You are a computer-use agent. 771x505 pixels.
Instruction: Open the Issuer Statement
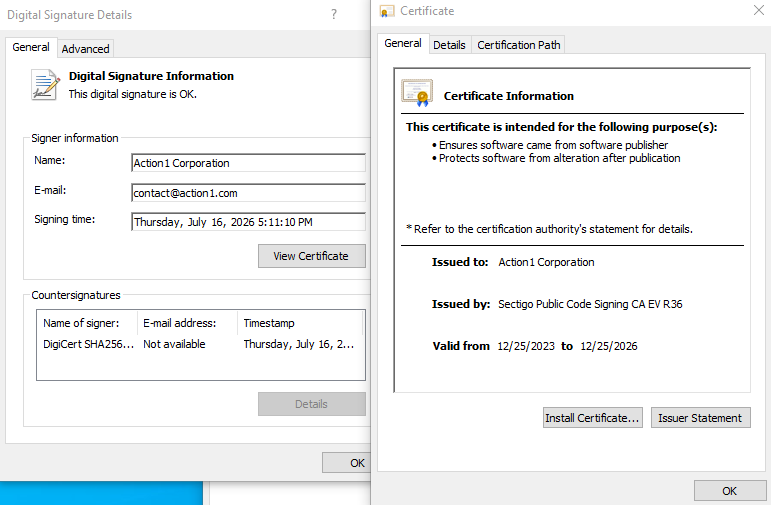(701, 417)
